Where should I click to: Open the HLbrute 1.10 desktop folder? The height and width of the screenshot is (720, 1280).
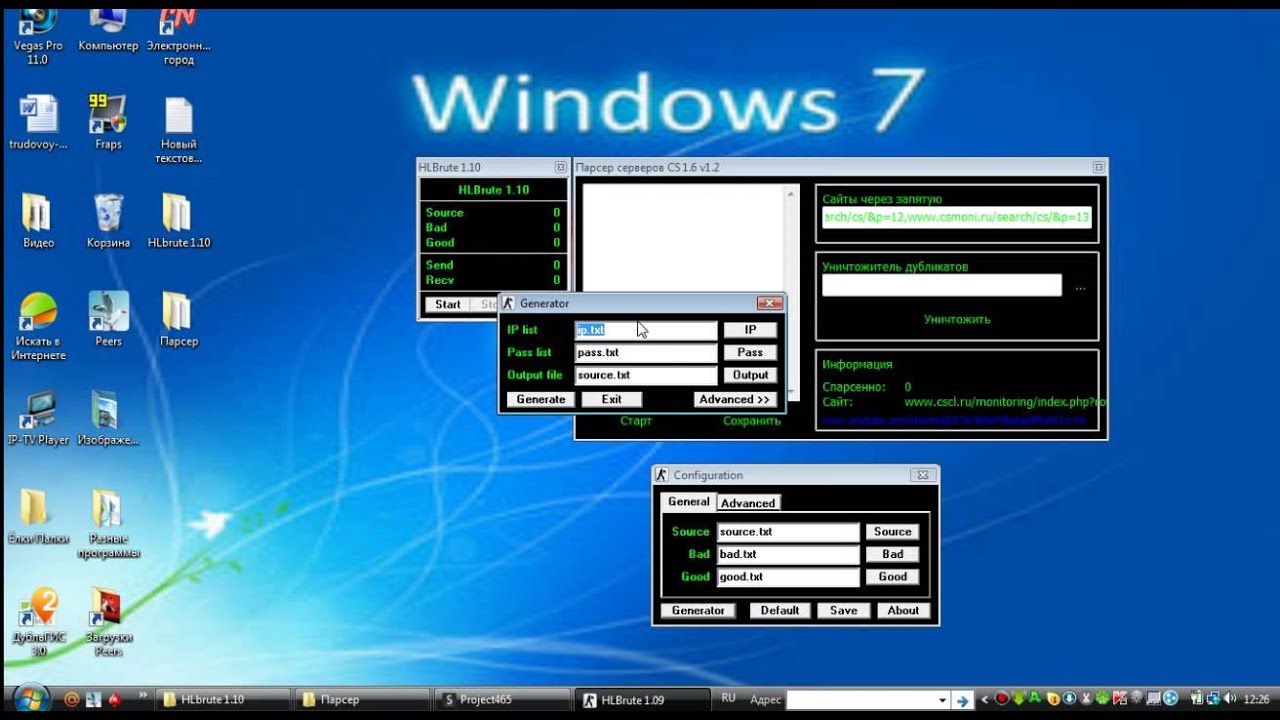click(x=178, y=220)
